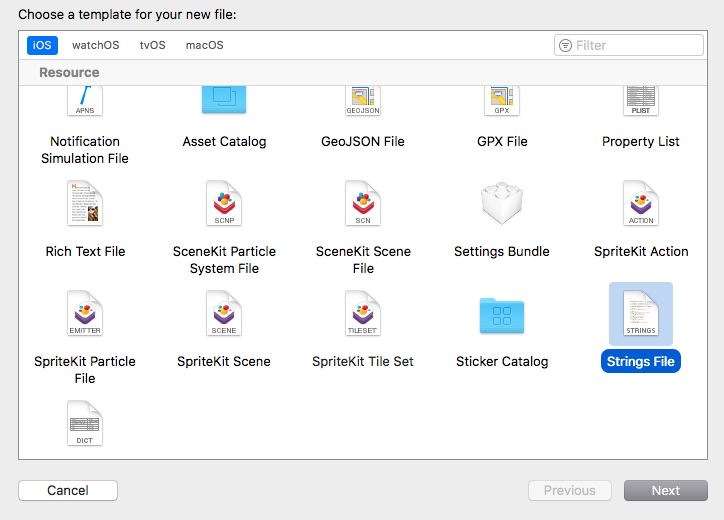The image size is (724, 520).
Task: Click the "GPX File" label
Action: [x=502, y=141]
